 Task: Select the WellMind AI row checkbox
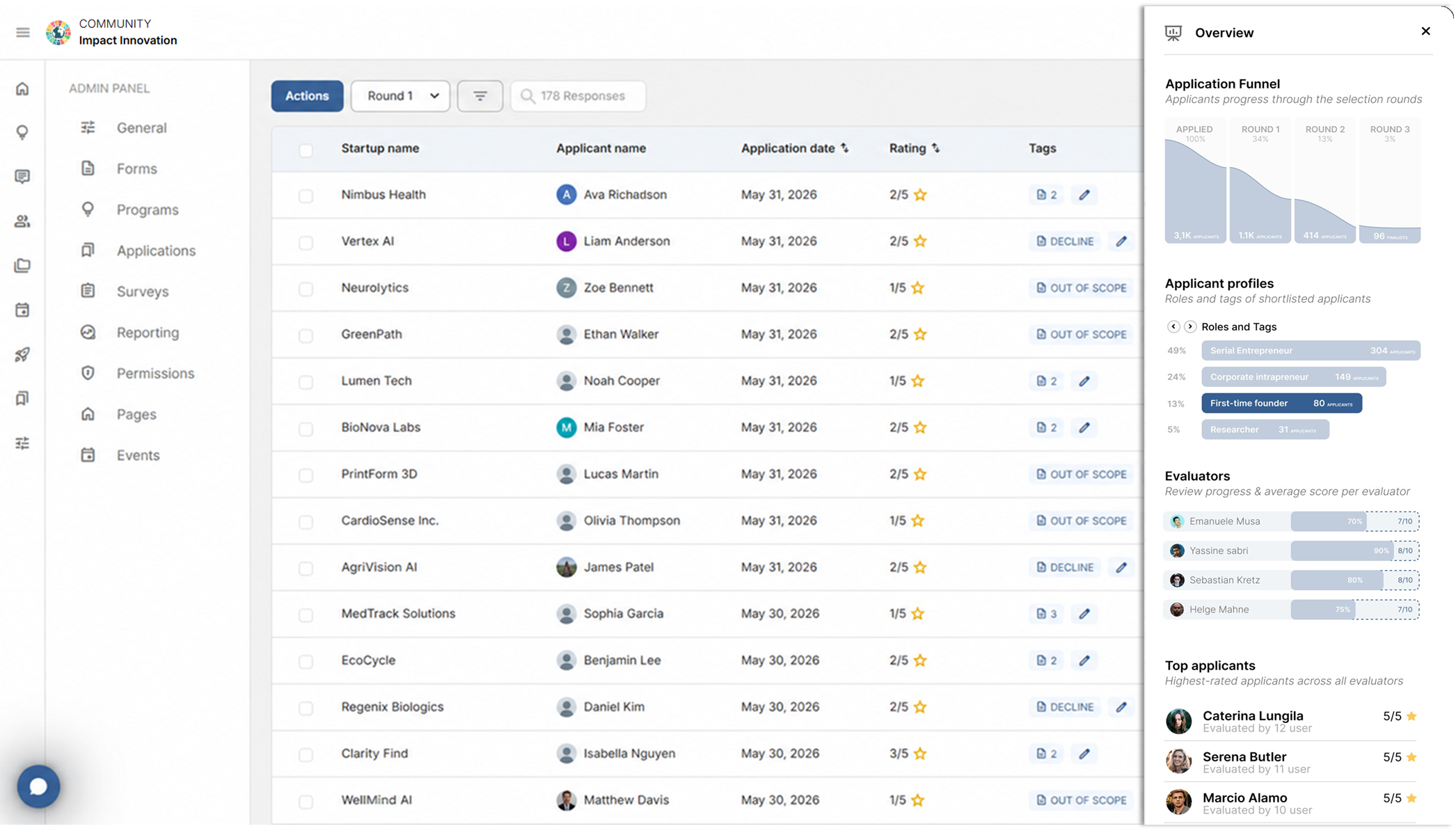306,802
